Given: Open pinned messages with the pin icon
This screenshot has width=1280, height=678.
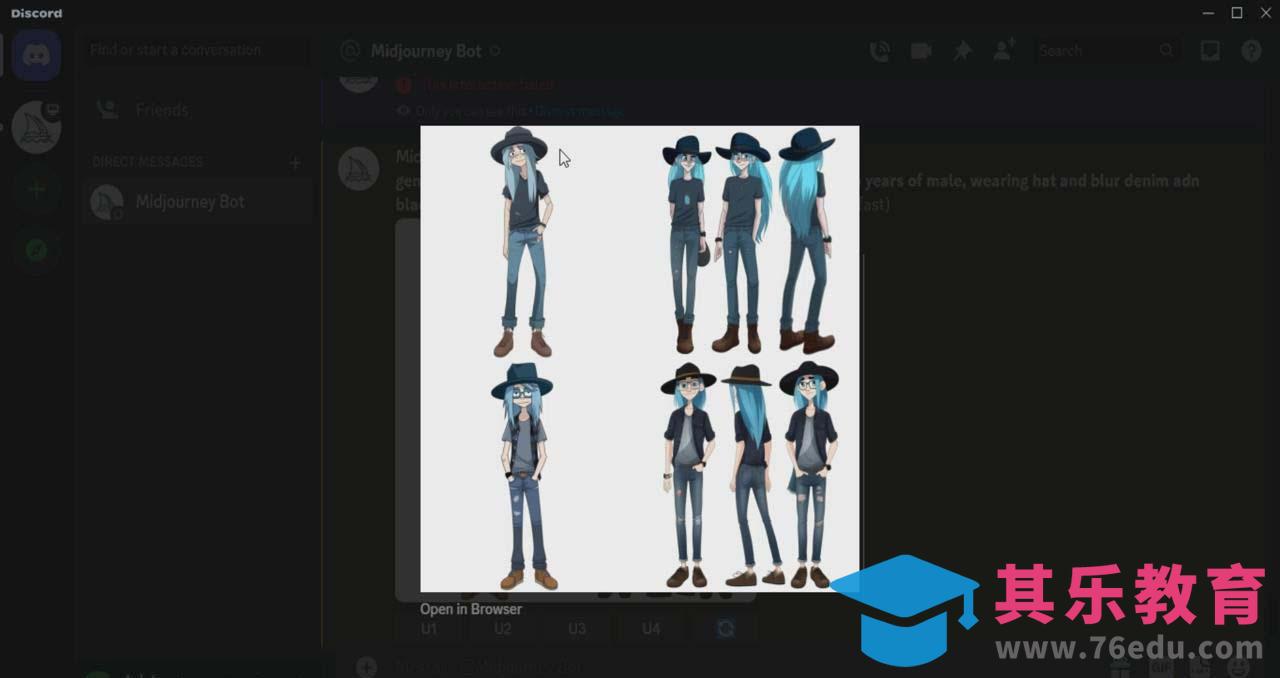Looking at the screenshot, I should [962, 51].
